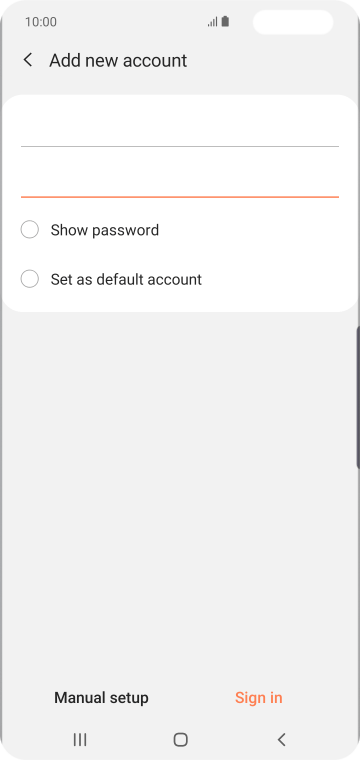Tap empty gray area below the form card
The width and height of the screenshot is (360, 760).
tap(180, 485)
